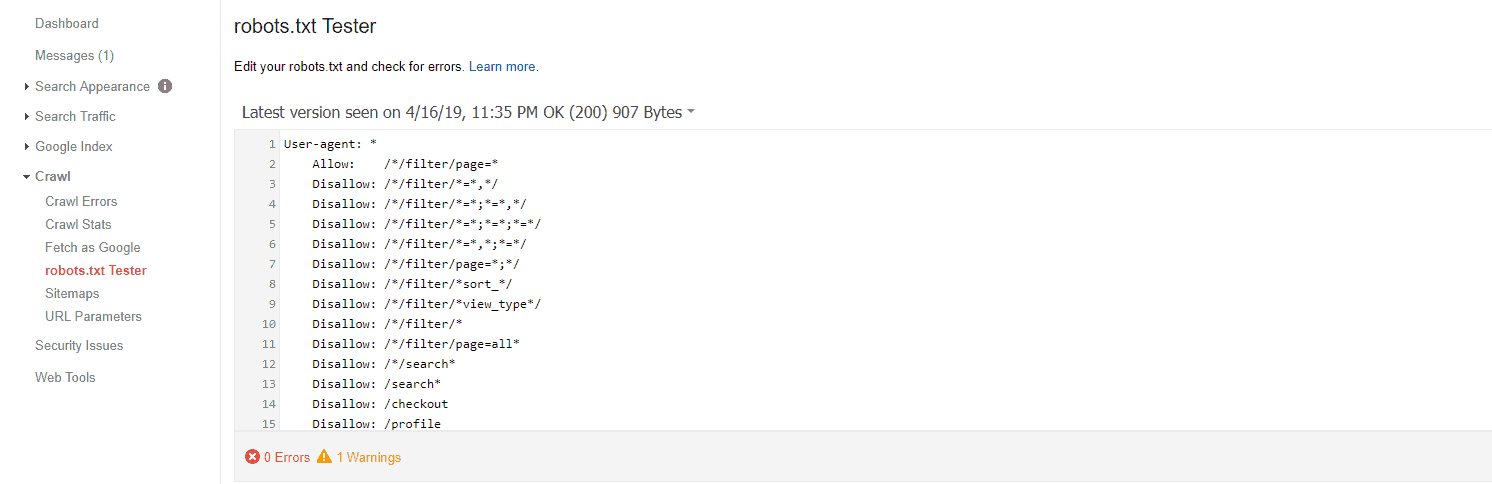1492x484 pixels.
Task: Click the User-agent line in editor
Action: (330, 144)
